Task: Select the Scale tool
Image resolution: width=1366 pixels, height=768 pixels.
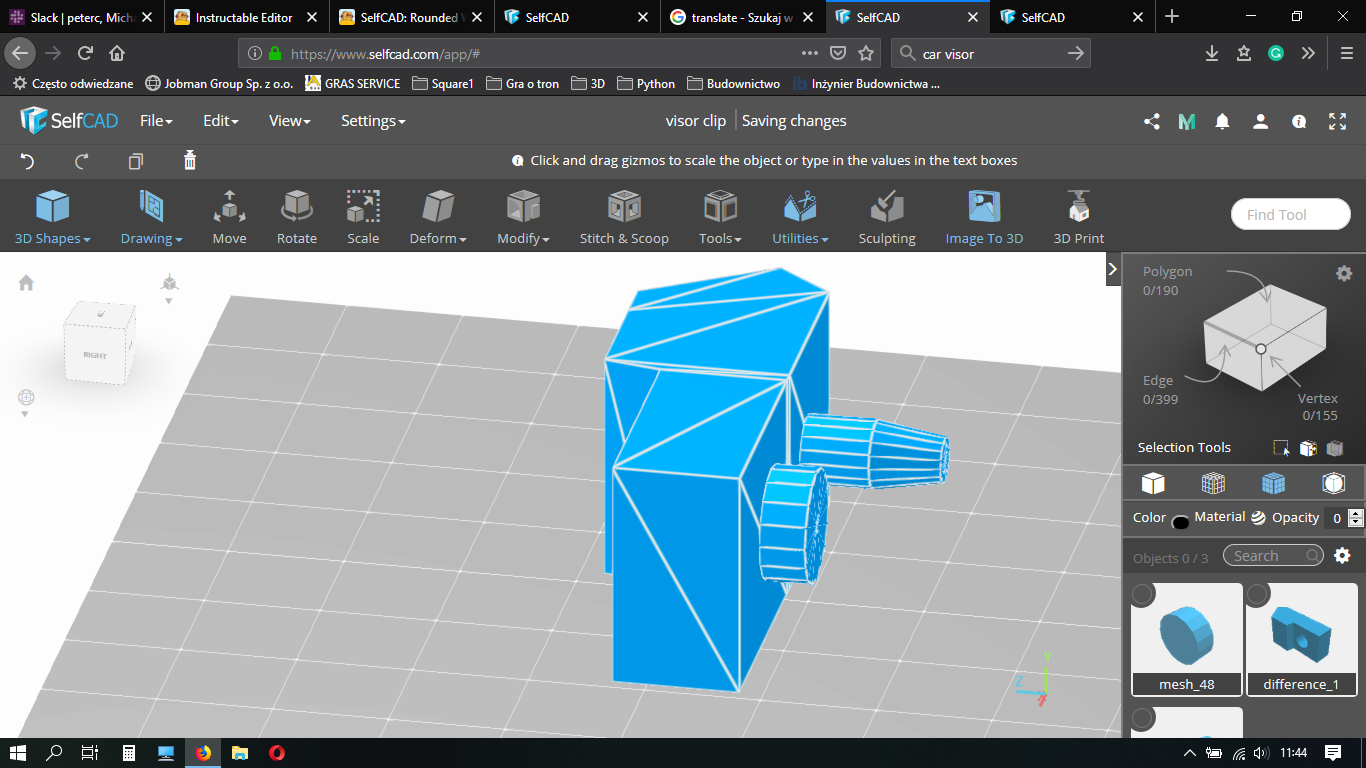Action: (x=363, y=217)
